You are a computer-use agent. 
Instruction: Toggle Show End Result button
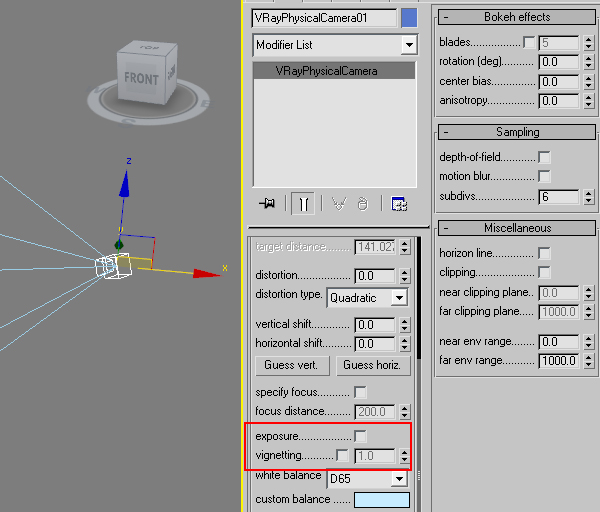[302, 203]
